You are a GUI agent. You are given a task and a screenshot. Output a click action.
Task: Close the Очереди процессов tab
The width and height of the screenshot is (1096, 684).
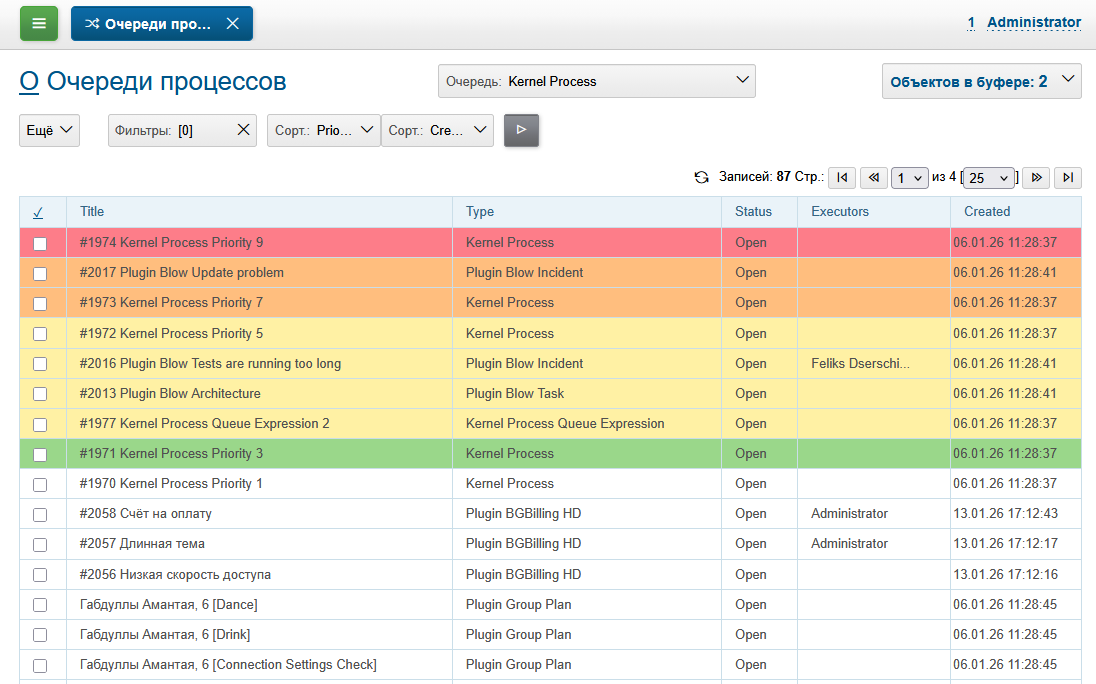pos(232,24)
